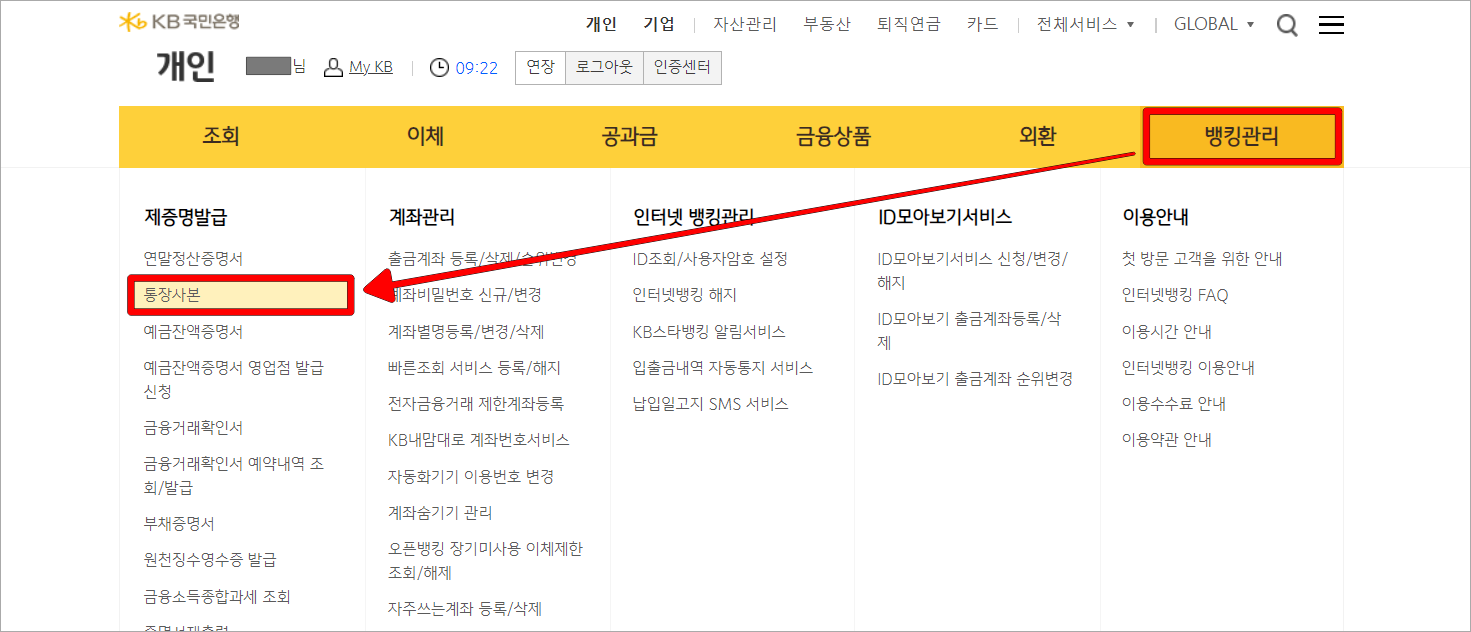Click 입출금내역 자동통지 서비스 link
This screenshot has height=632, width=1471.
pyautogui.click(x=723, y=367)
